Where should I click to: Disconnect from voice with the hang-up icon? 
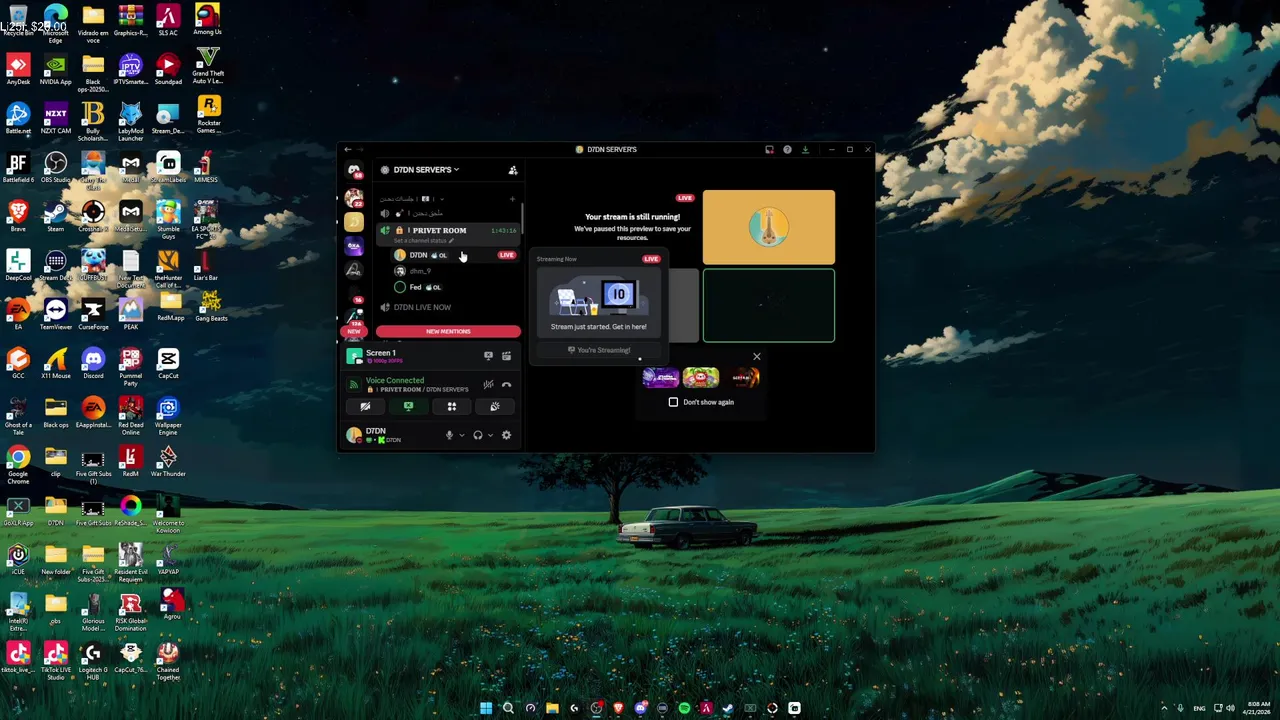pos(506,384)
